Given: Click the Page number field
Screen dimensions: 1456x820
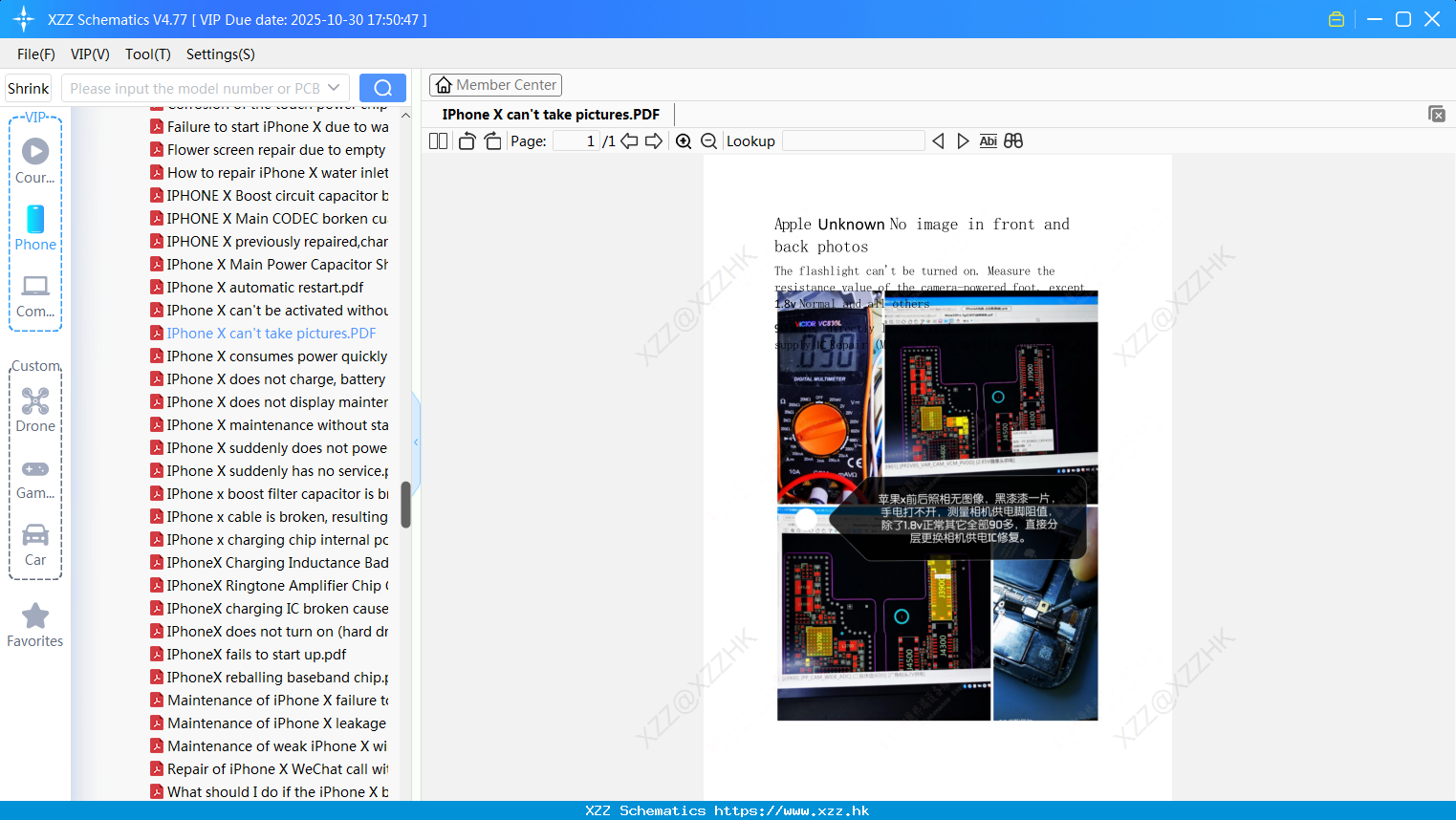Looking at the screenshot, I should [576, 140].
